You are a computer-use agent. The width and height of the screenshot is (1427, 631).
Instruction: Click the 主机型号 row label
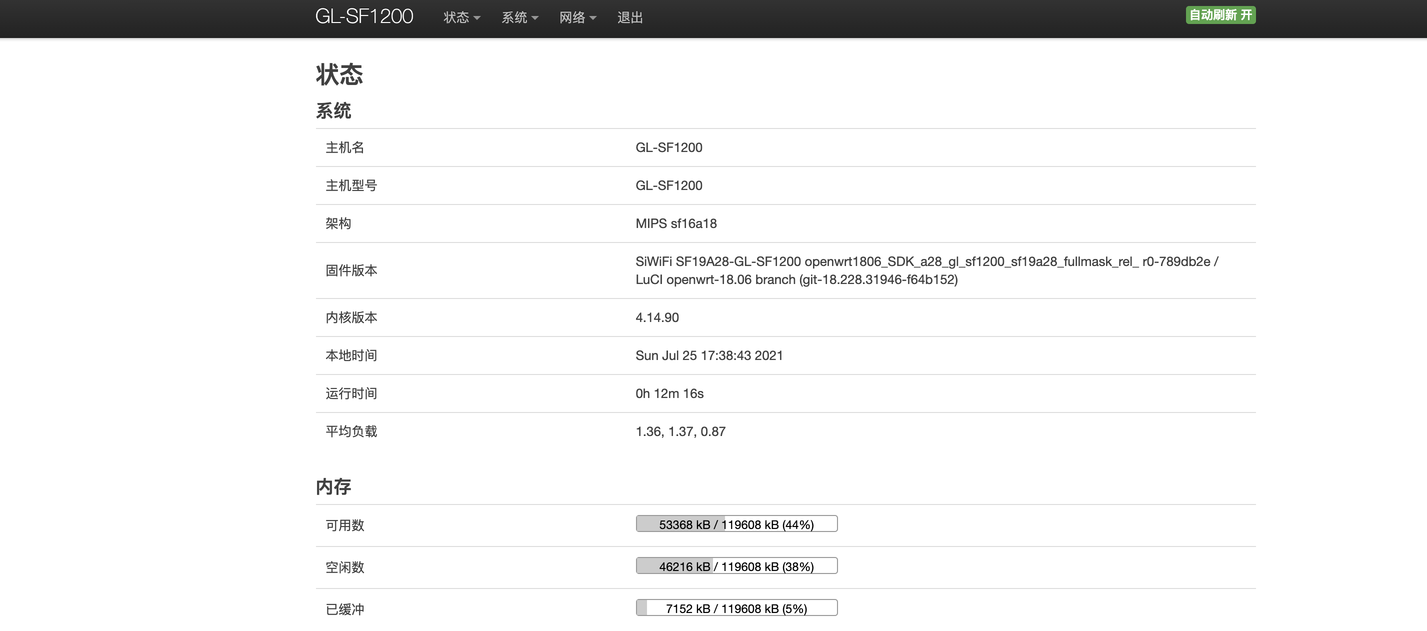coord(352,185)
